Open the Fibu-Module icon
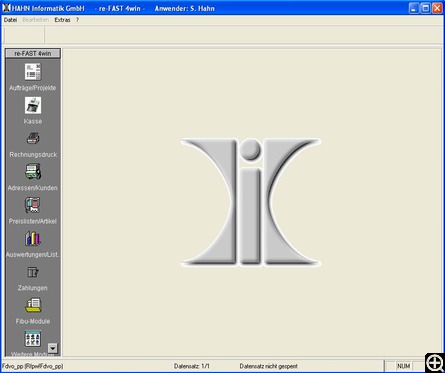The width and height of the screenshot is (445, 373). point(33,305)
